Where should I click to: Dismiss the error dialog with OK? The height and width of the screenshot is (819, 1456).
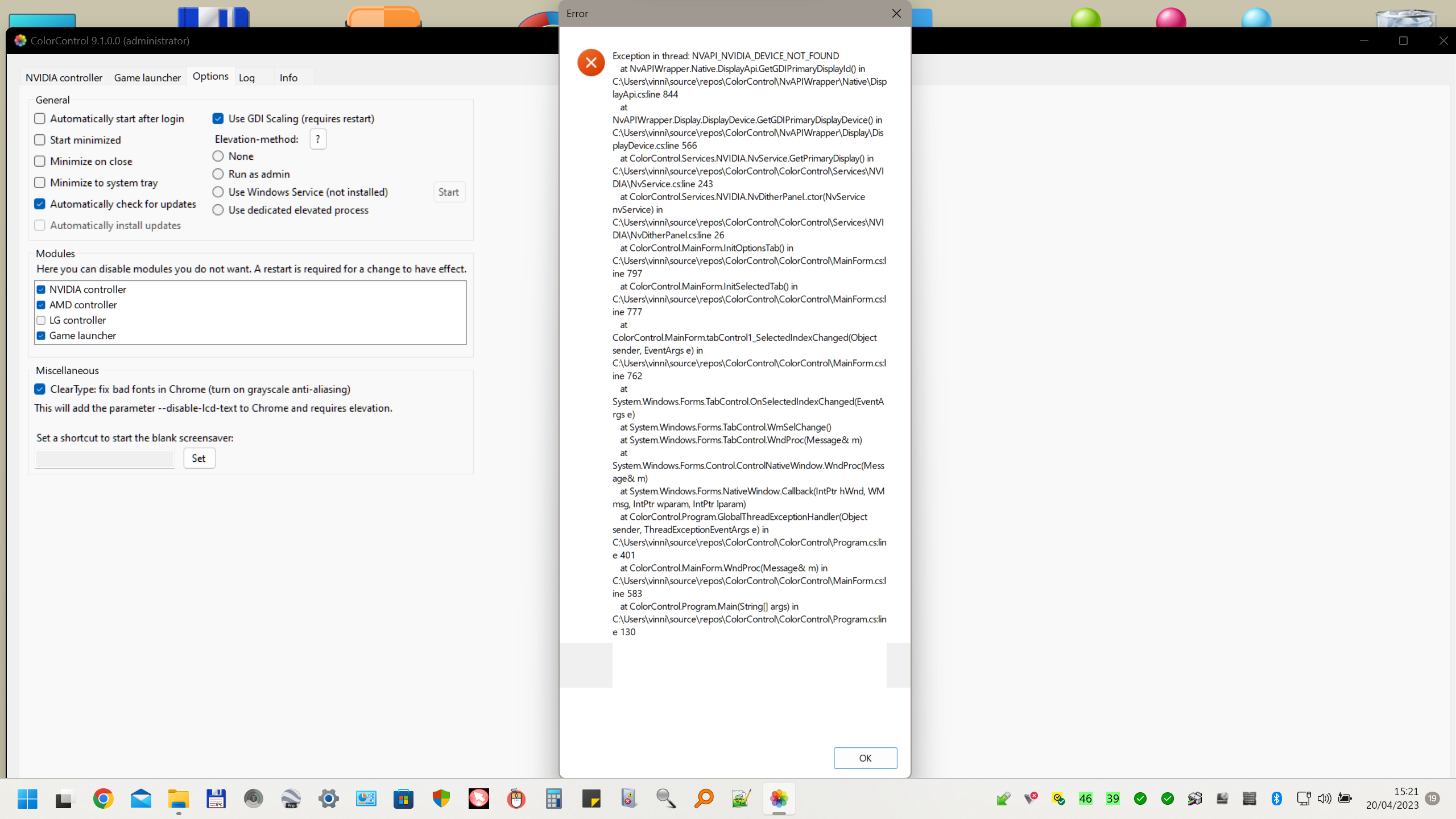(x=865, y=758)
